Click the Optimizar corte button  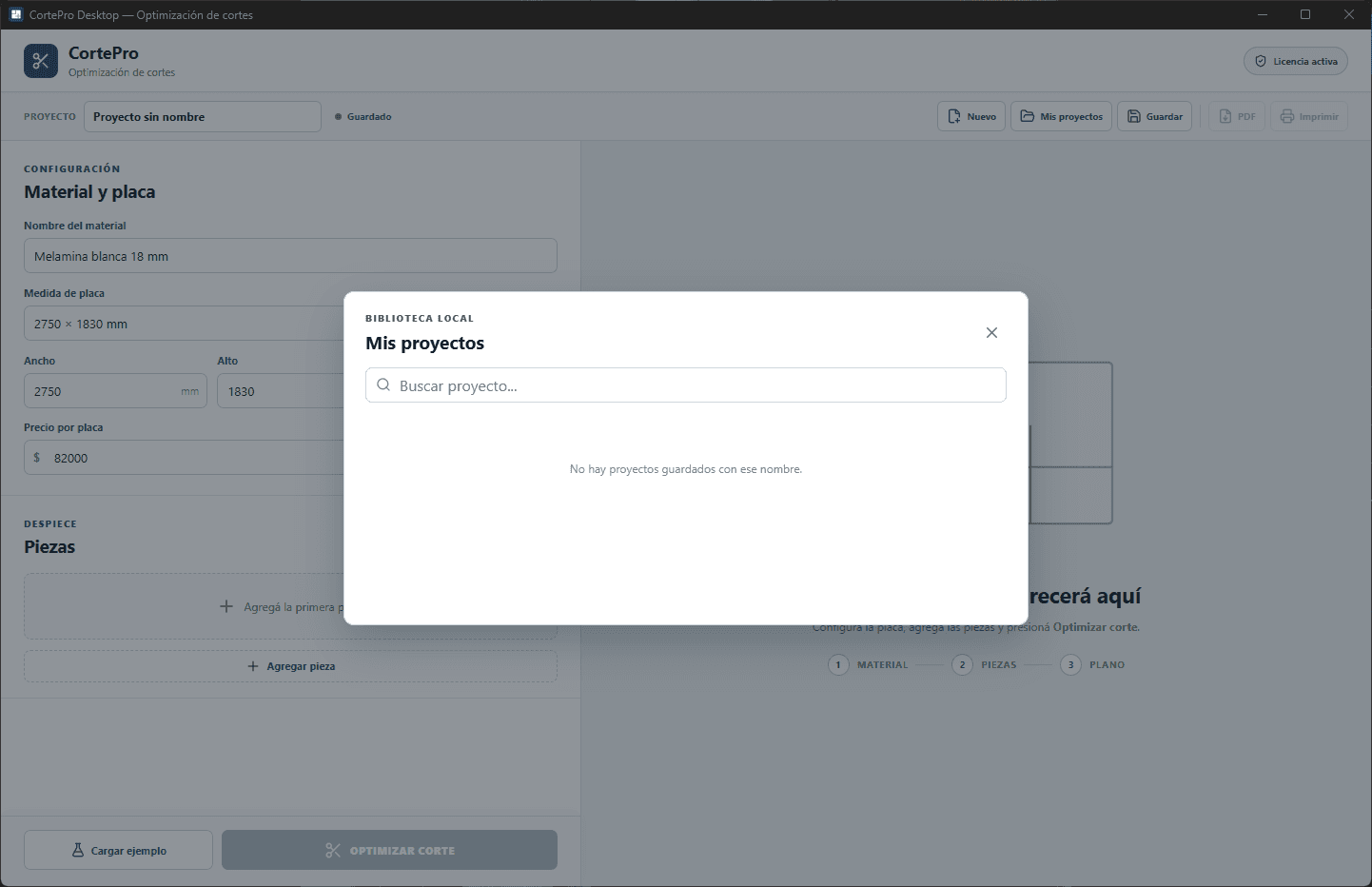[389, 850]
